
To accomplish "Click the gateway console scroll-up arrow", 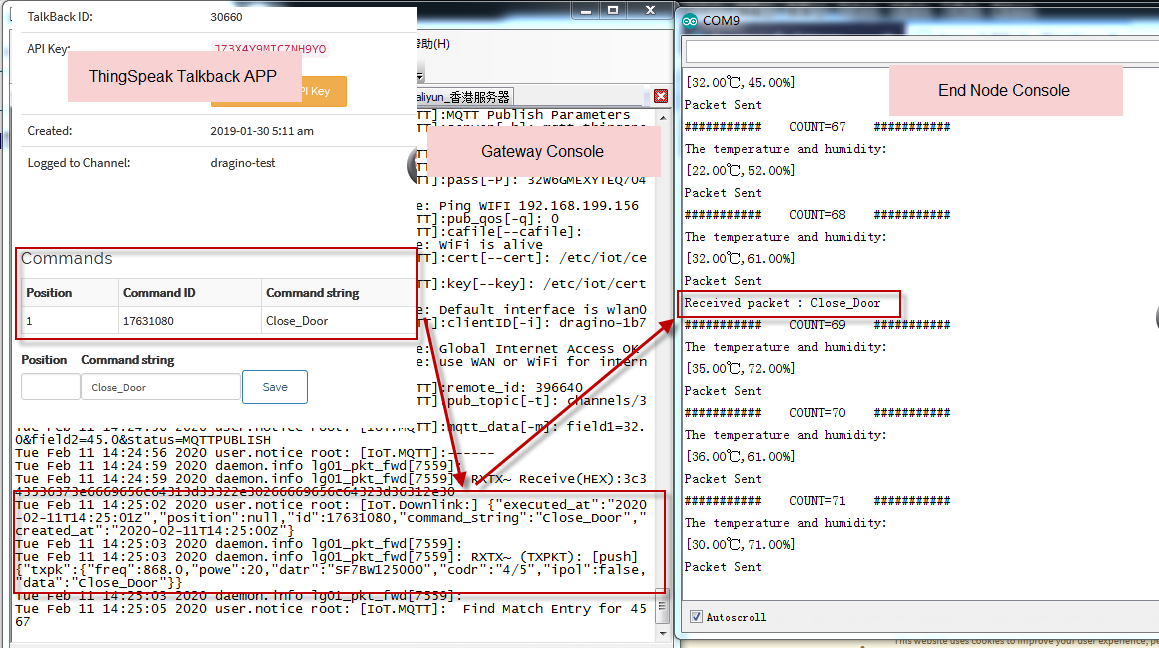I will coord(662,118).
